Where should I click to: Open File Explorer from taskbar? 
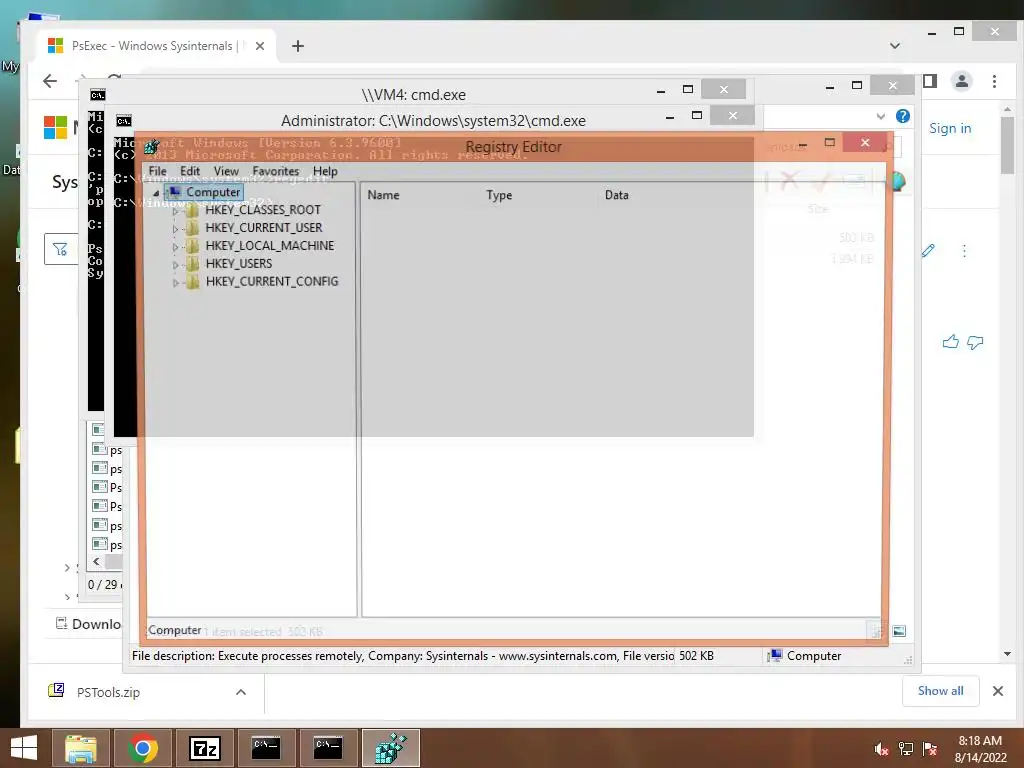click(81, 748)
